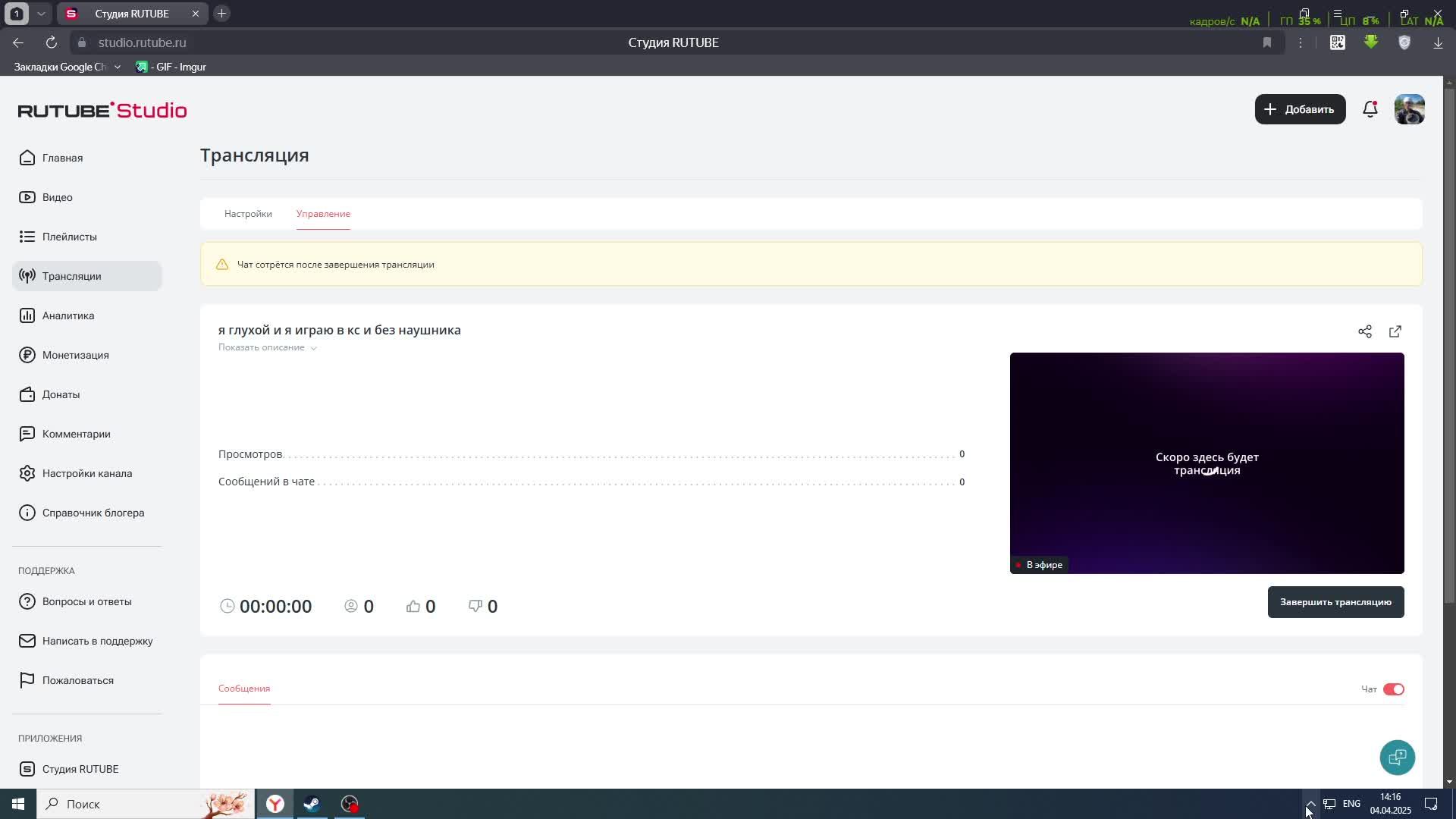
Task: Click Завершить трансляцию button
Action: point(1335,602)
